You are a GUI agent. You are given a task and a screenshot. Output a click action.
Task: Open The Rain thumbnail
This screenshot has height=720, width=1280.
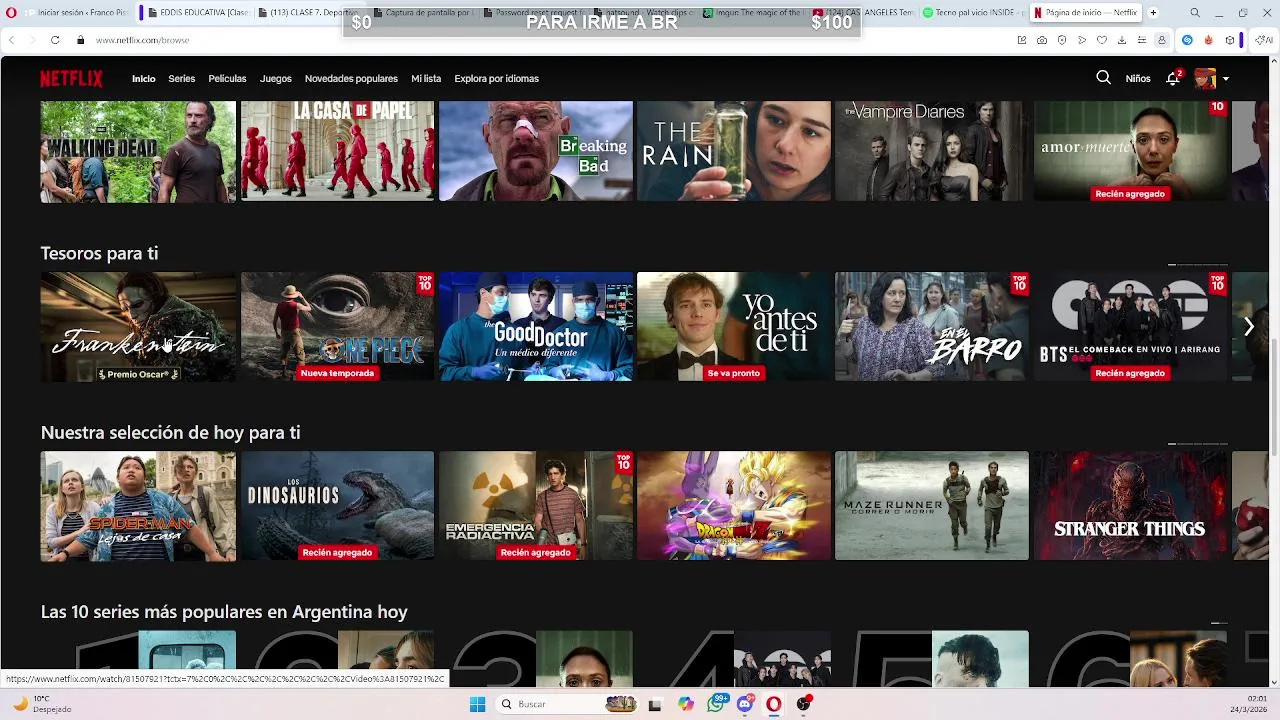[734, 151]
